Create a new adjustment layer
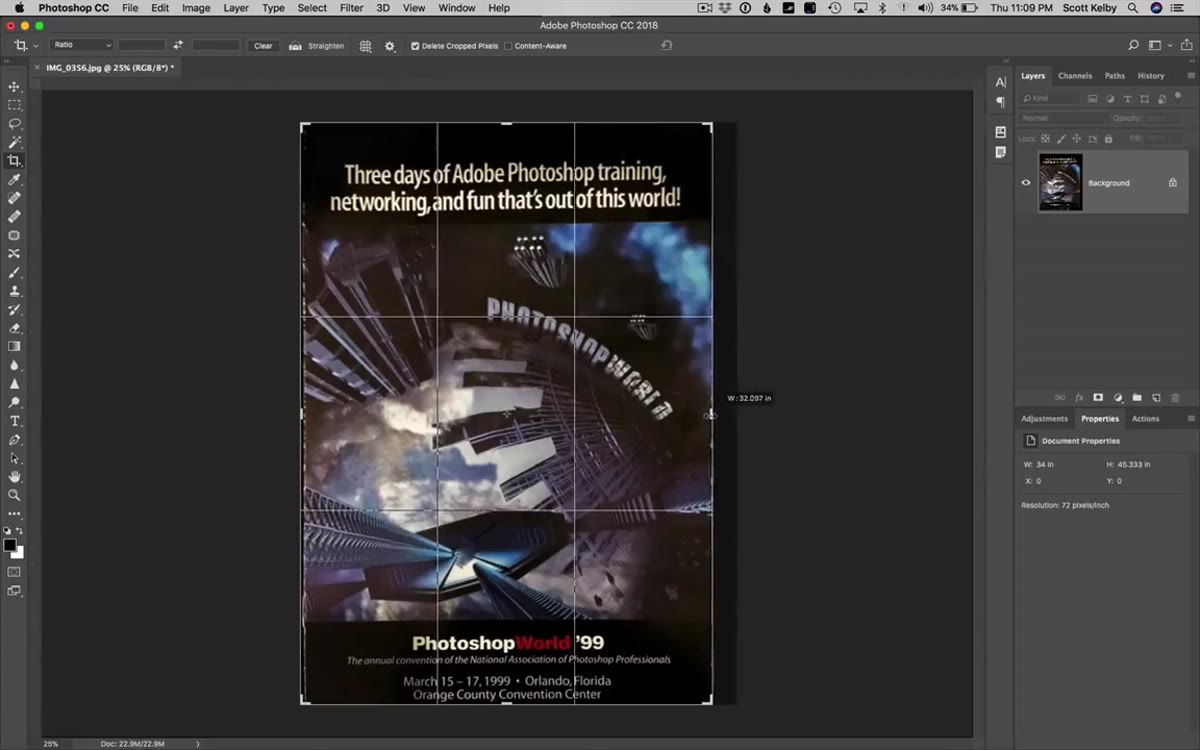The width and height of the screenshot is (1200, 750). pos(1117,398)
